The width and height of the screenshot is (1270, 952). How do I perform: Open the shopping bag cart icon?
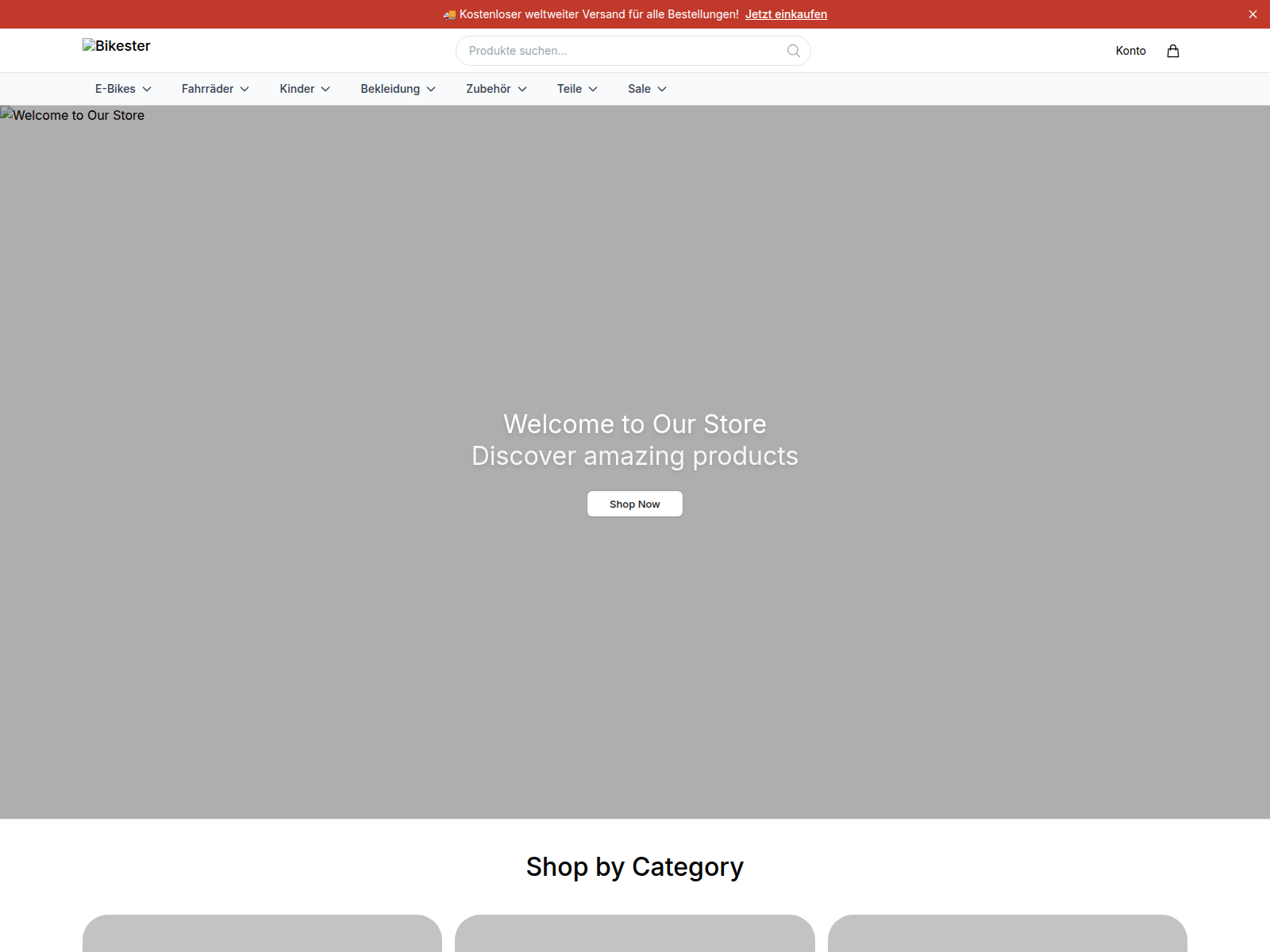pos(1172,51)
